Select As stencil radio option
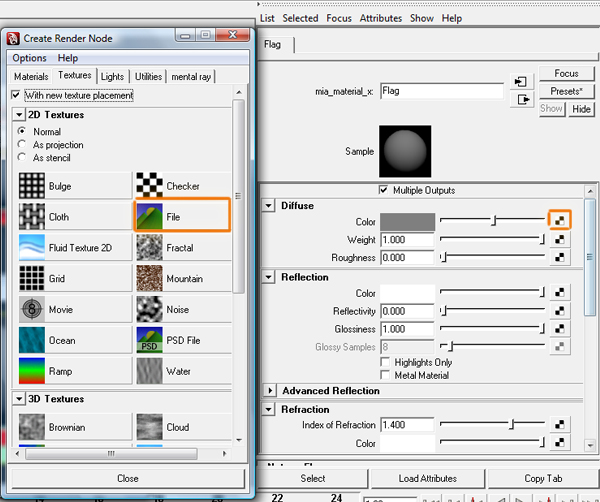 pyautogui.click(x=22, y=157)
